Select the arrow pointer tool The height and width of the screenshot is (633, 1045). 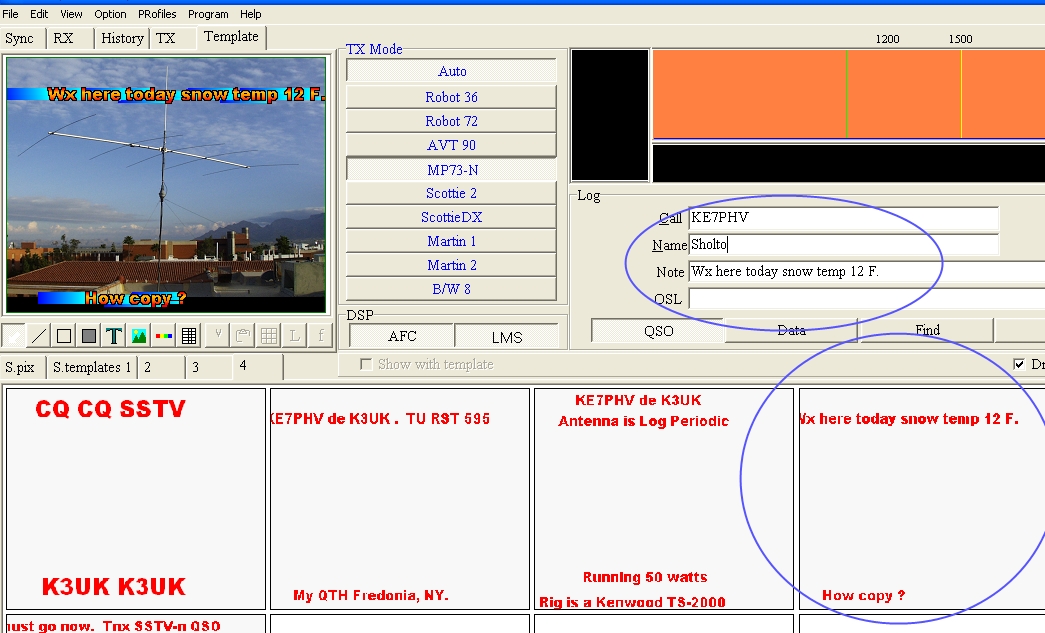click(14, 336)
